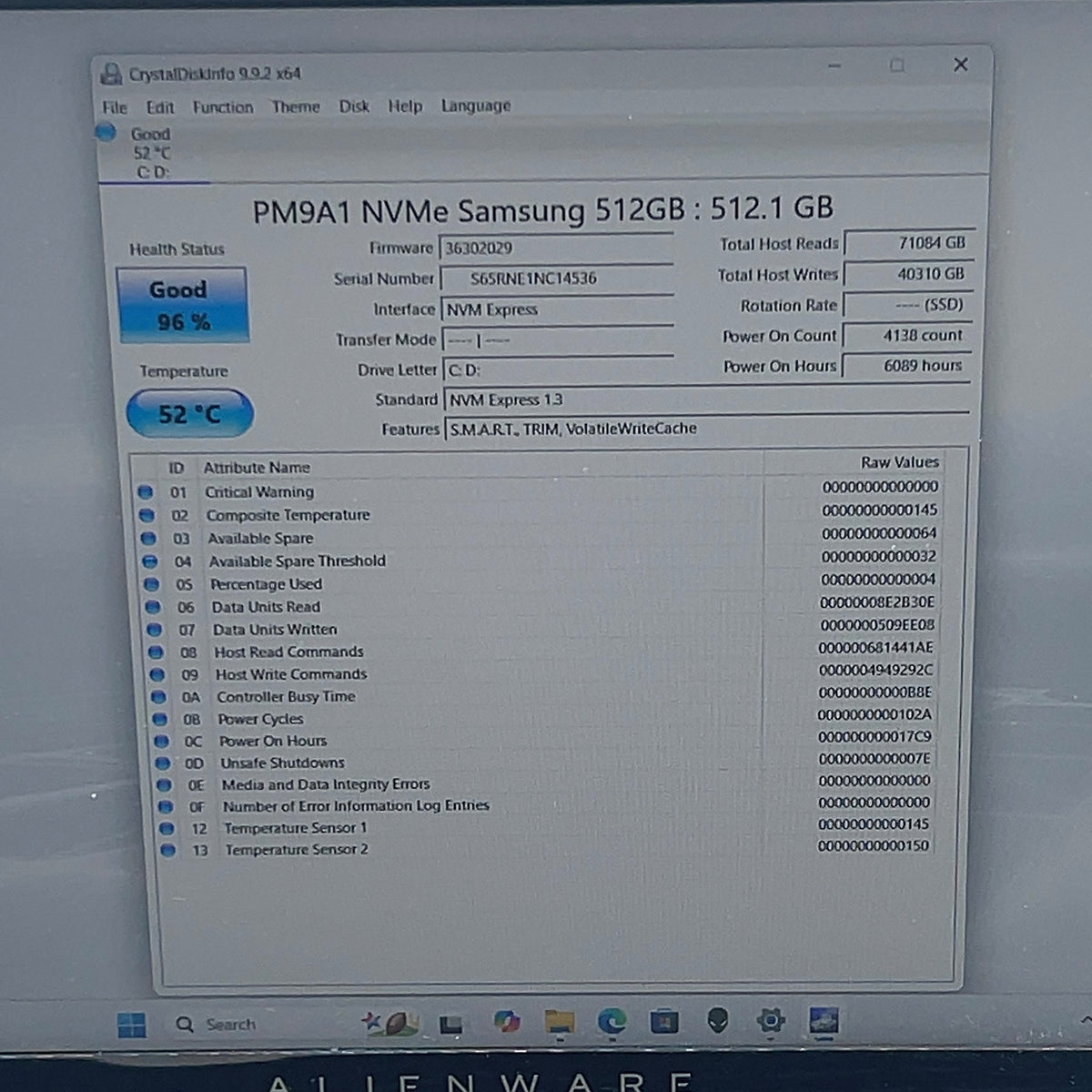Open the Disk menu
1092x1092 pixels.
pos(354,106)
